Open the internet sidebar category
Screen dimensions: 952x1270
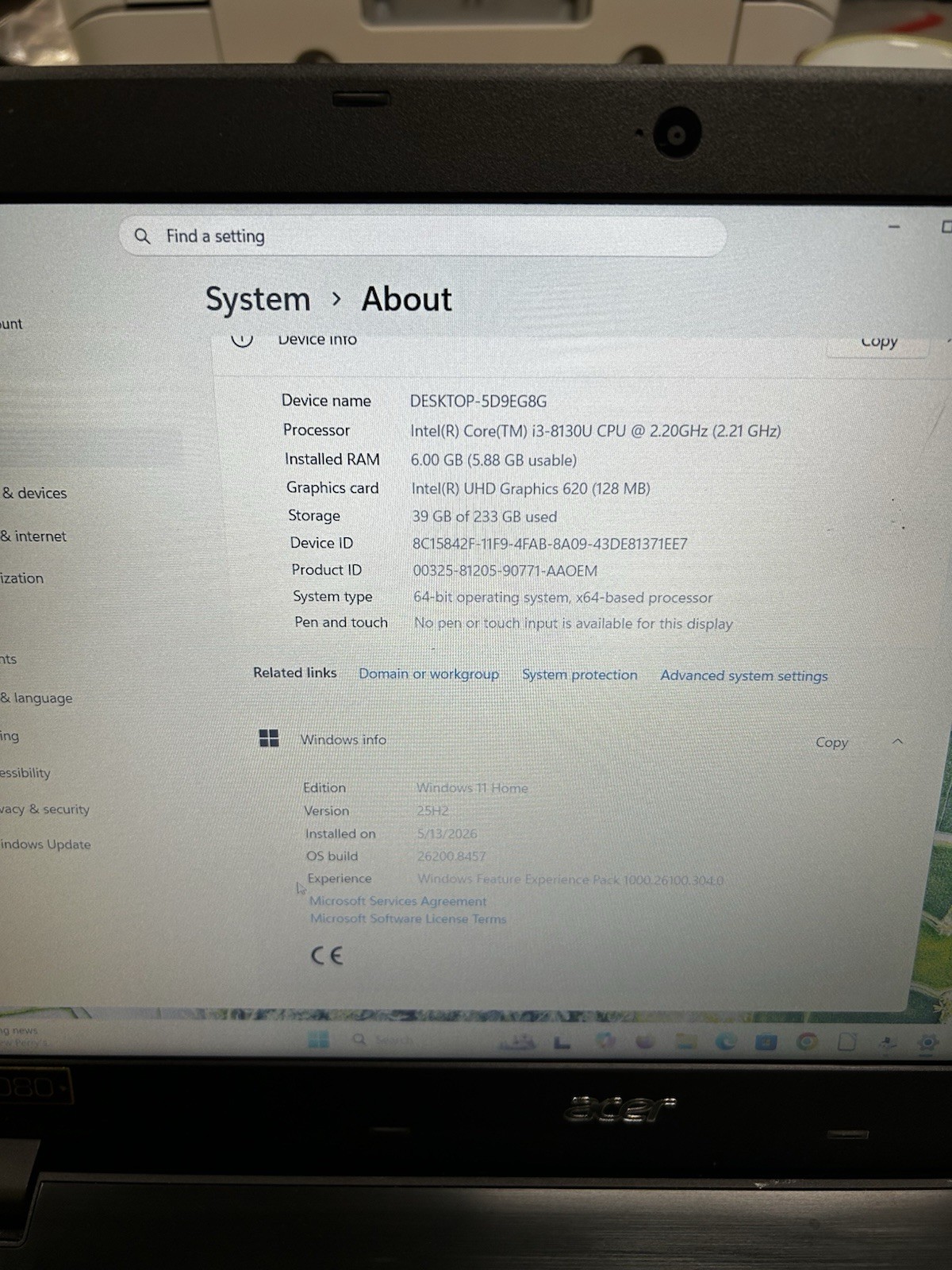click(33, 537)
